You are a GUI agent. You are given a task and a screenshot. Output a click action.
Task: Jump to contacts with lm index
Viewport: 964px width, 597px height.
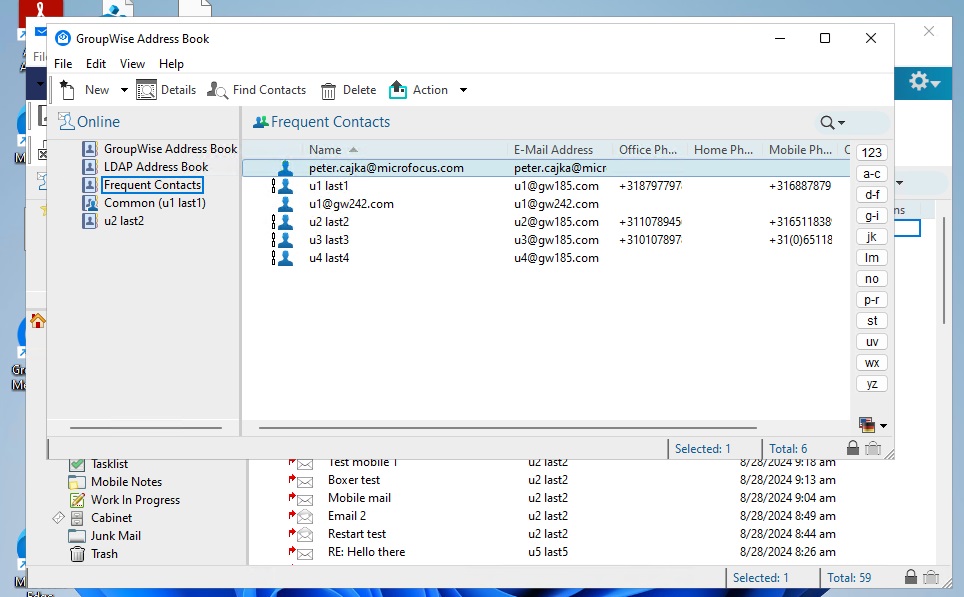872,258
